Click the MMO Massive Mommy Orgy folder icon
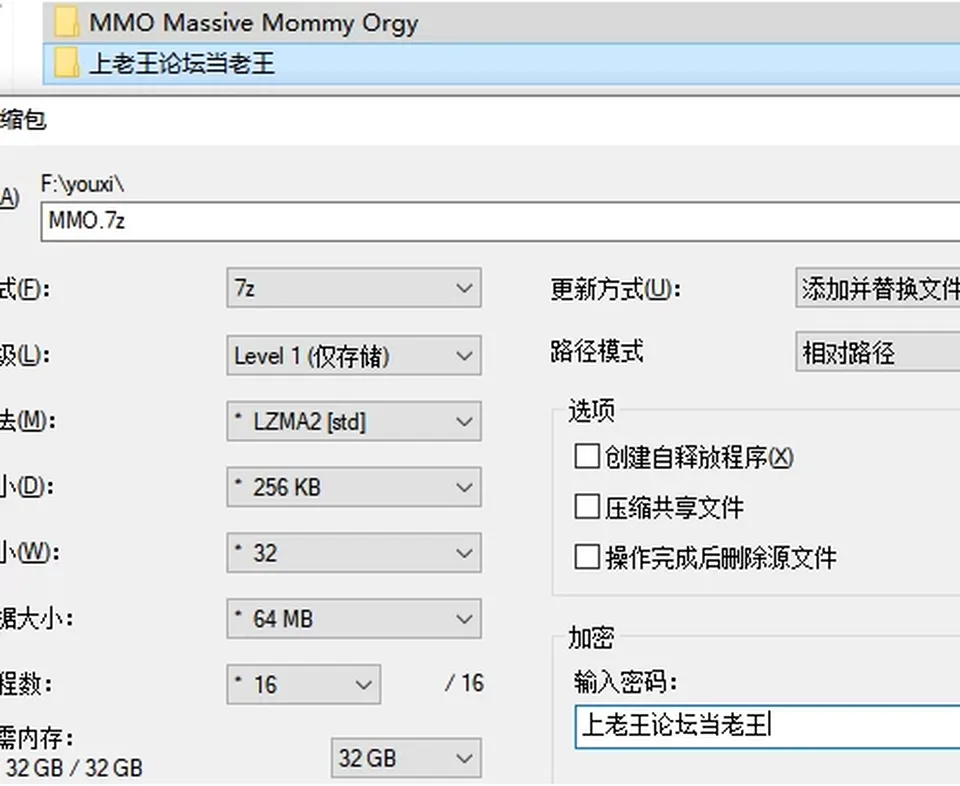The image size is (960, 786). click(66, 23)
